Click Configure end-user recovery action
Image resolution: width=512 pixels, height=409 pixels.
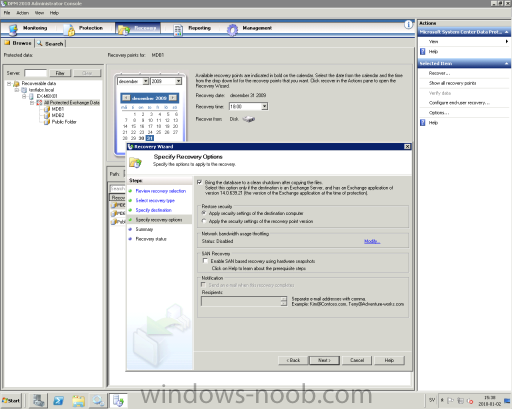click(x=459, y=103)
